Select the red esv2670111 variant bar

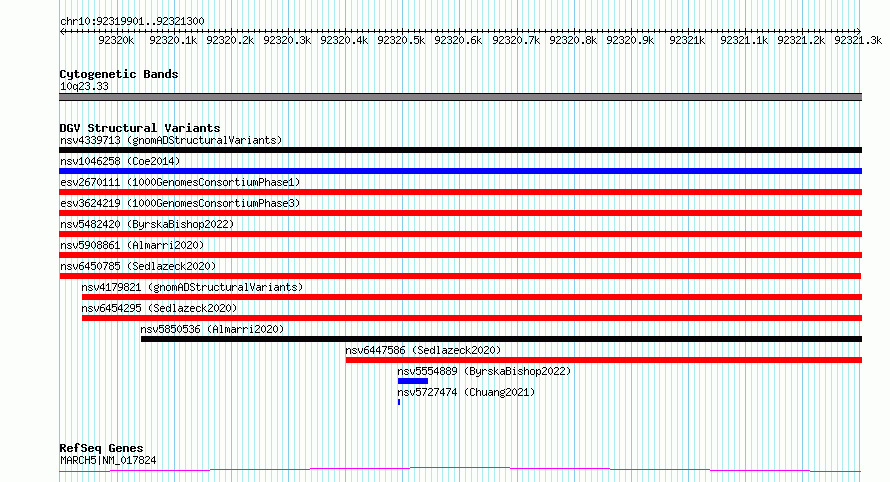point(460,192)
